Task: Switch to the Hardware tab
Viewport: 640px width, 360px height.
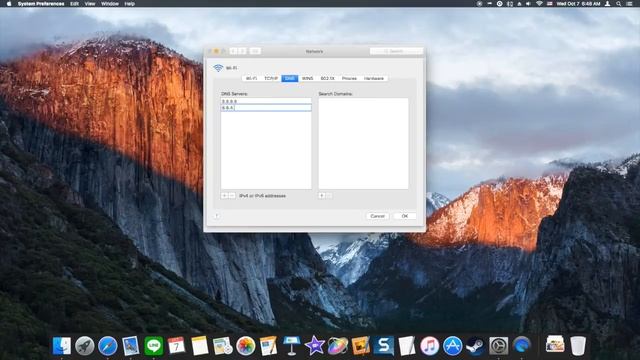Action: click(374, 78)
